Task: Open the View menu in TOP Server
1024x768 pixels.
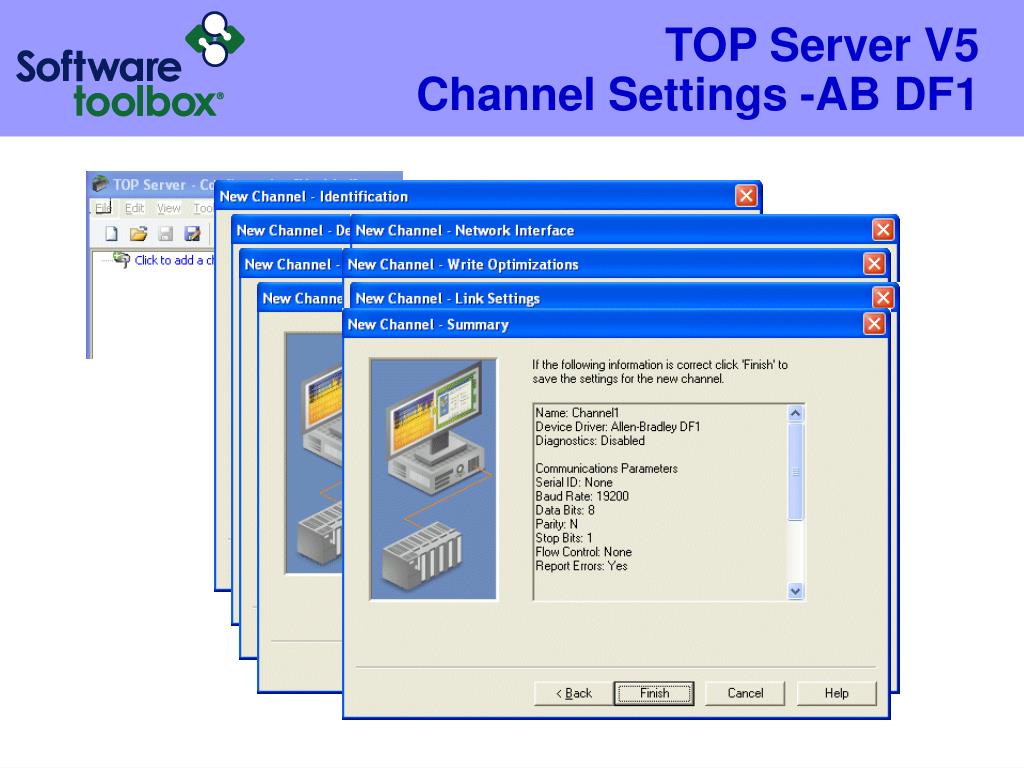Action: click(168, 208)
